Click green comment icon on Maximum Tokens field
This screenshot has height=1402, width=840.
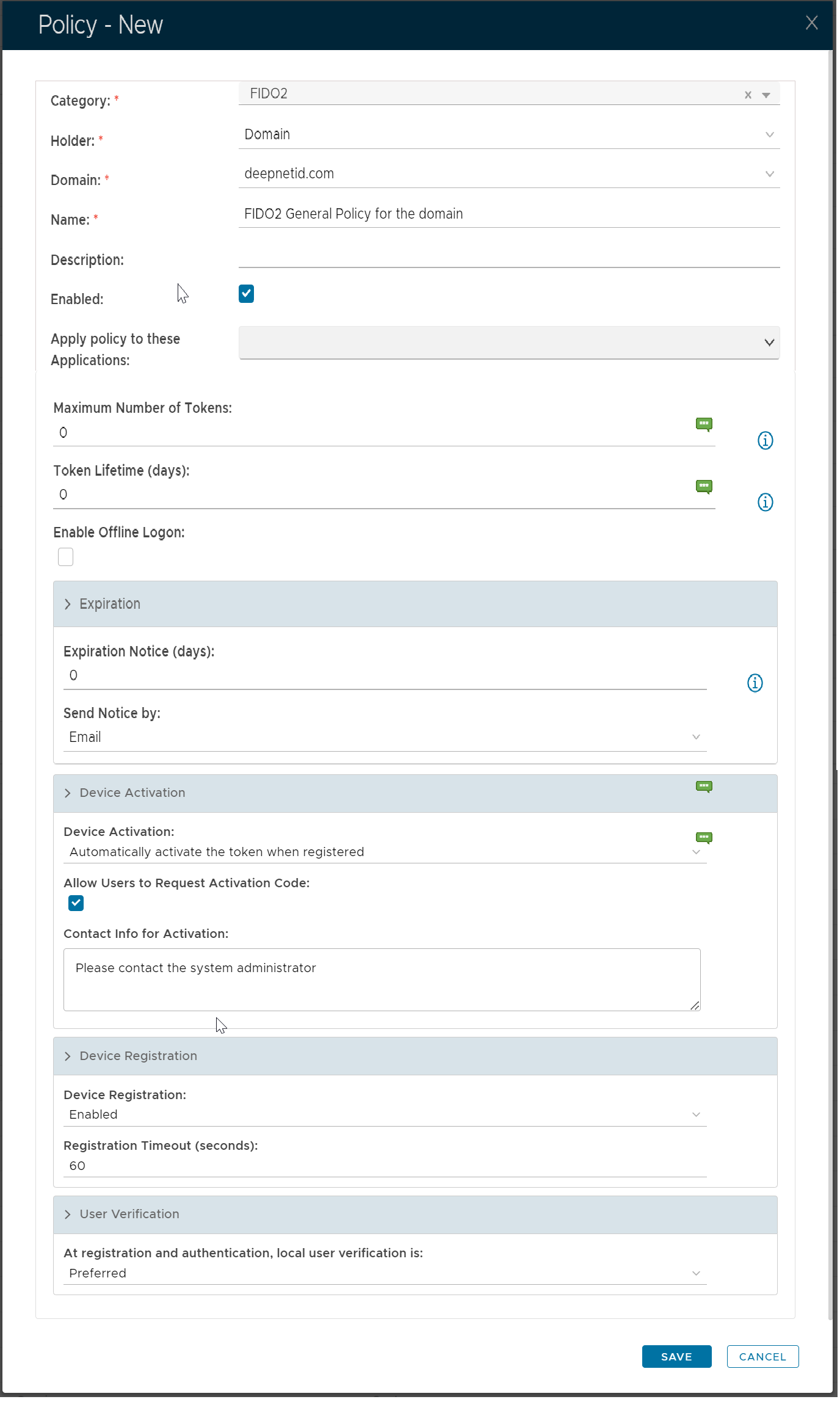[x=704, y=424]
